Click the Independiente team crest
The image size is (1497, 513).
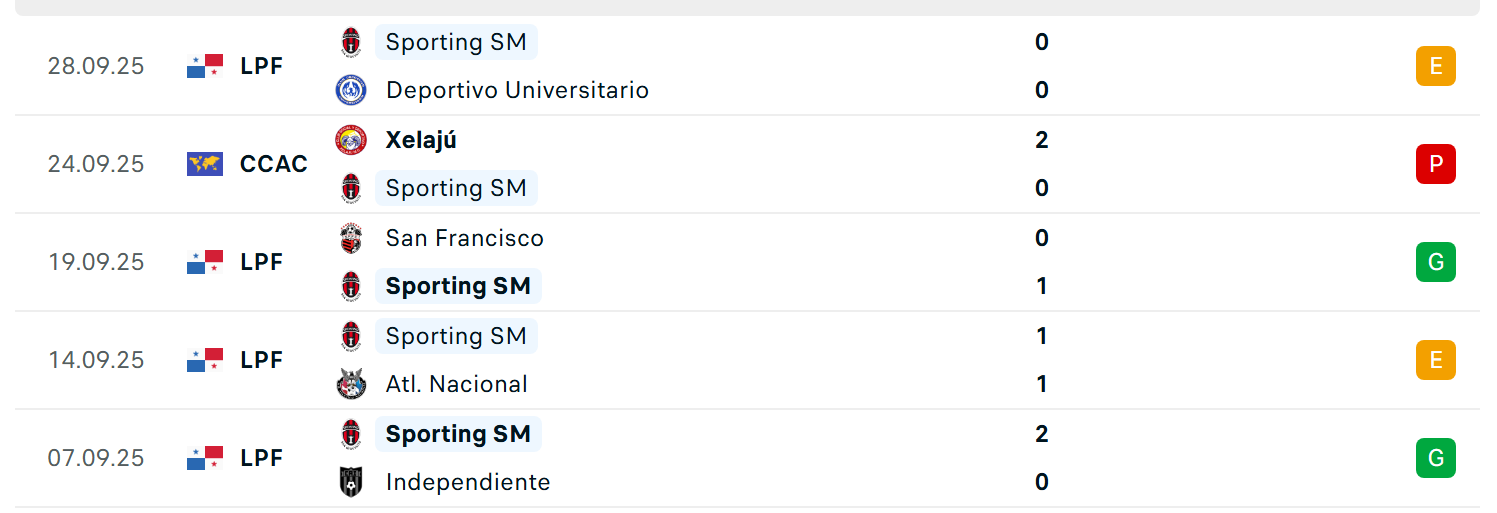tap(351, 482)
